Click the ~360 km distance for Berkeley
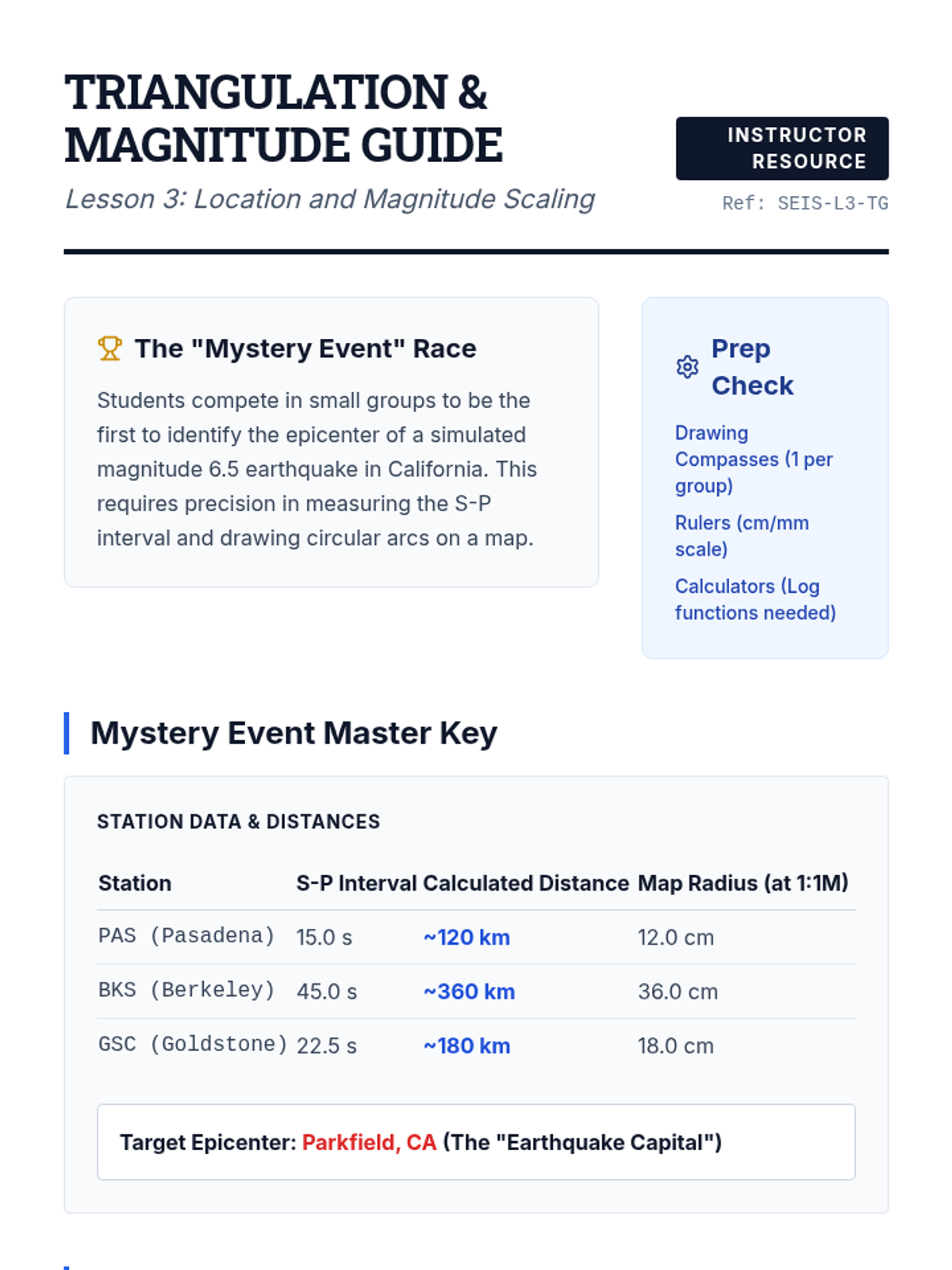Image resolution: width=952 pixels, height=1270 pixels. tap(469, 991)
